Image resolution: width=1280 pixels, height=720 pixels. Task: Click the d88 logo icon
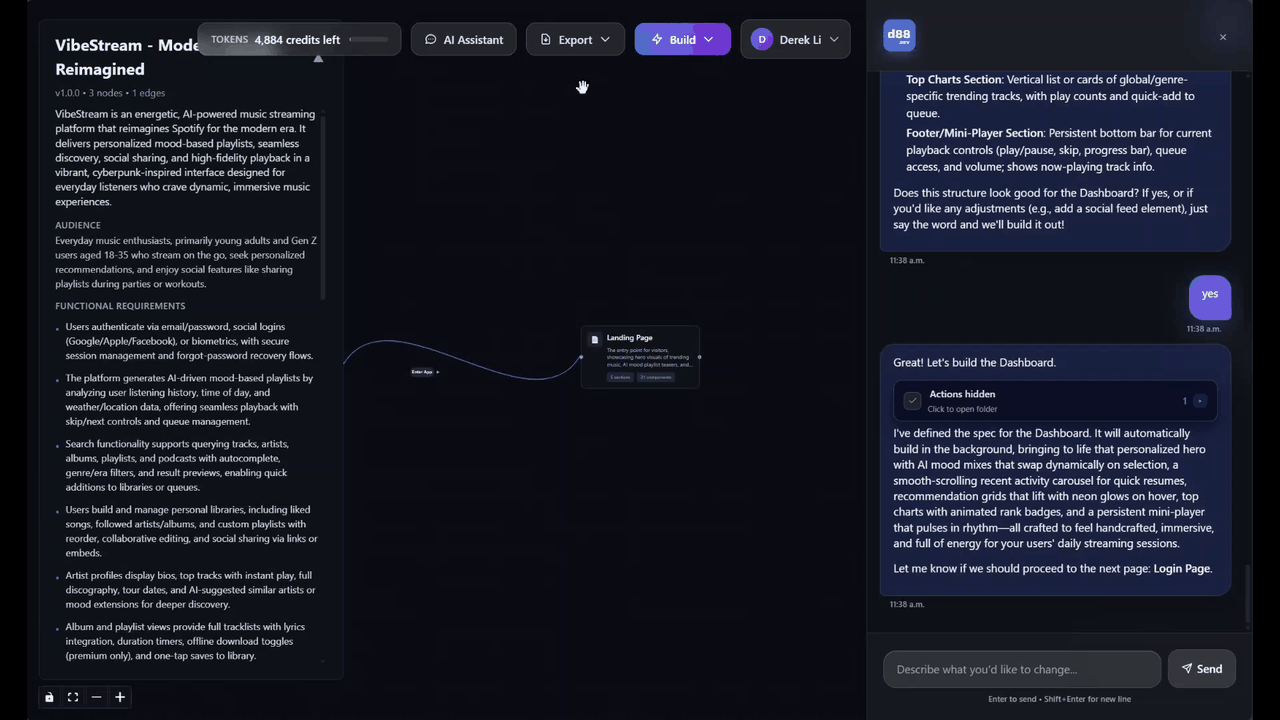click(x=899, y=37)
